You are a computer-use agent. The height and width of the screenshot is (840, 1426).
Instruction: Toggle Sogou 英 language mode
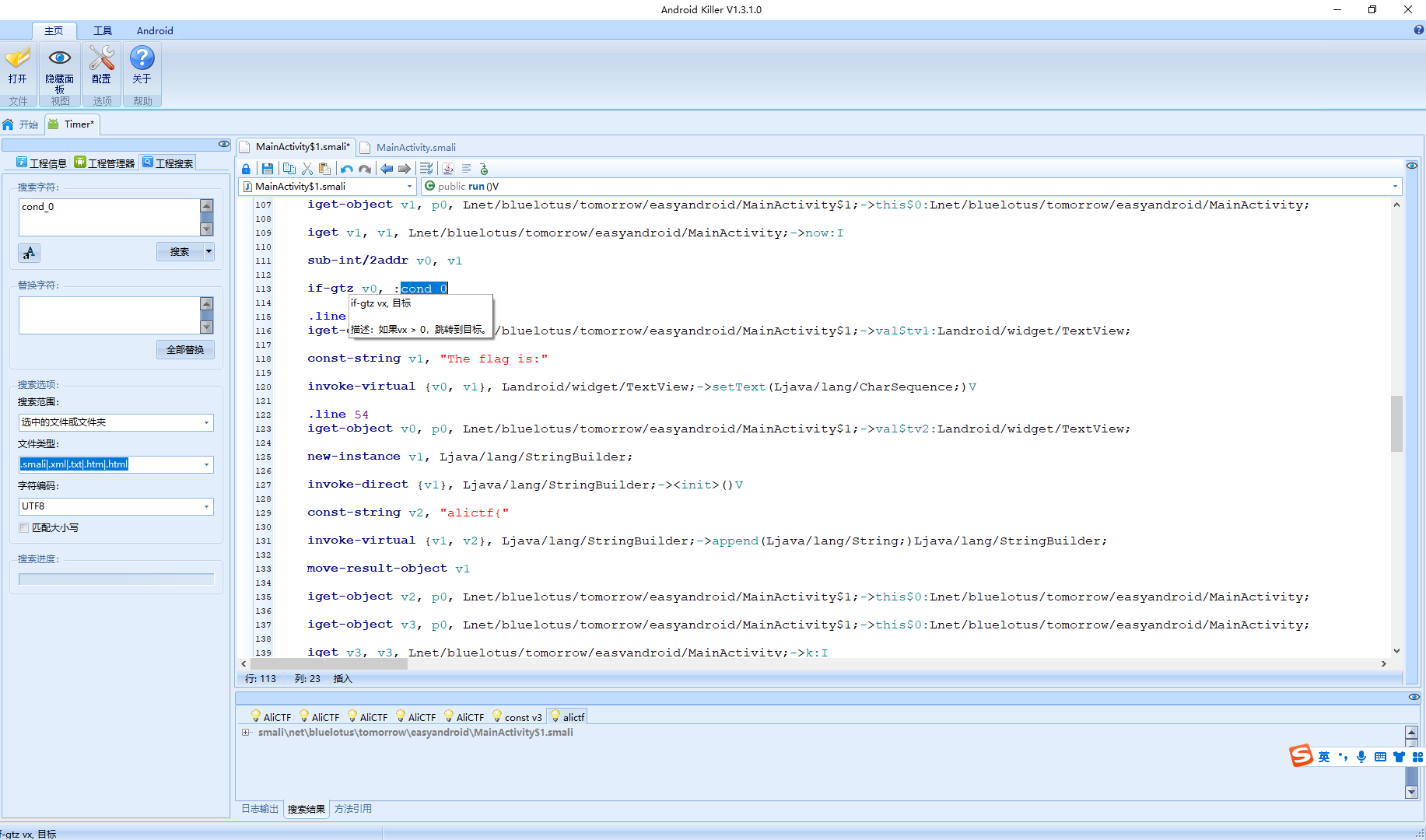tap(1324, 757)
